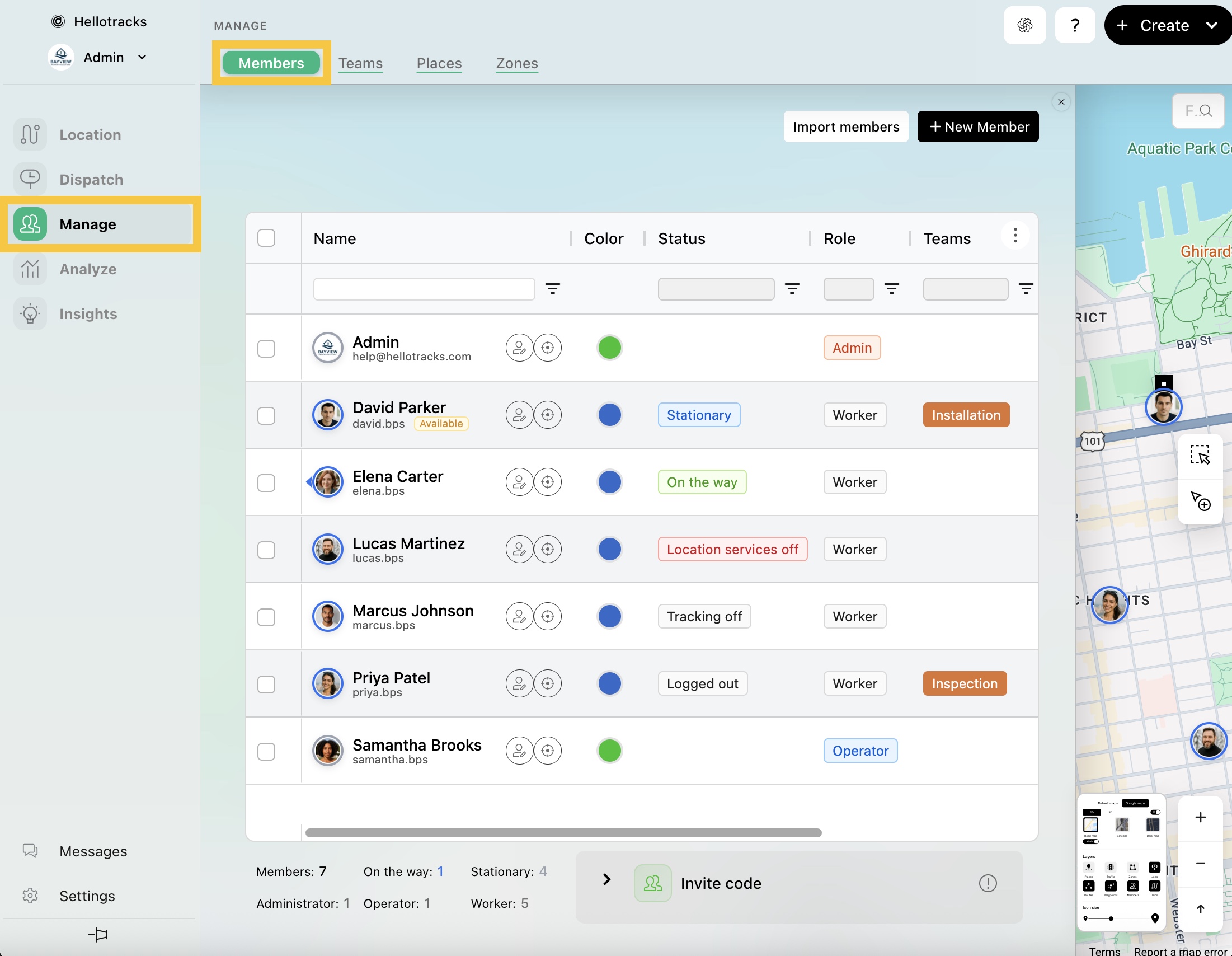The width and height of the screenshot is (1232, 956).
Task: Click the pin sidebar icon
Action: tap(98, 935)
